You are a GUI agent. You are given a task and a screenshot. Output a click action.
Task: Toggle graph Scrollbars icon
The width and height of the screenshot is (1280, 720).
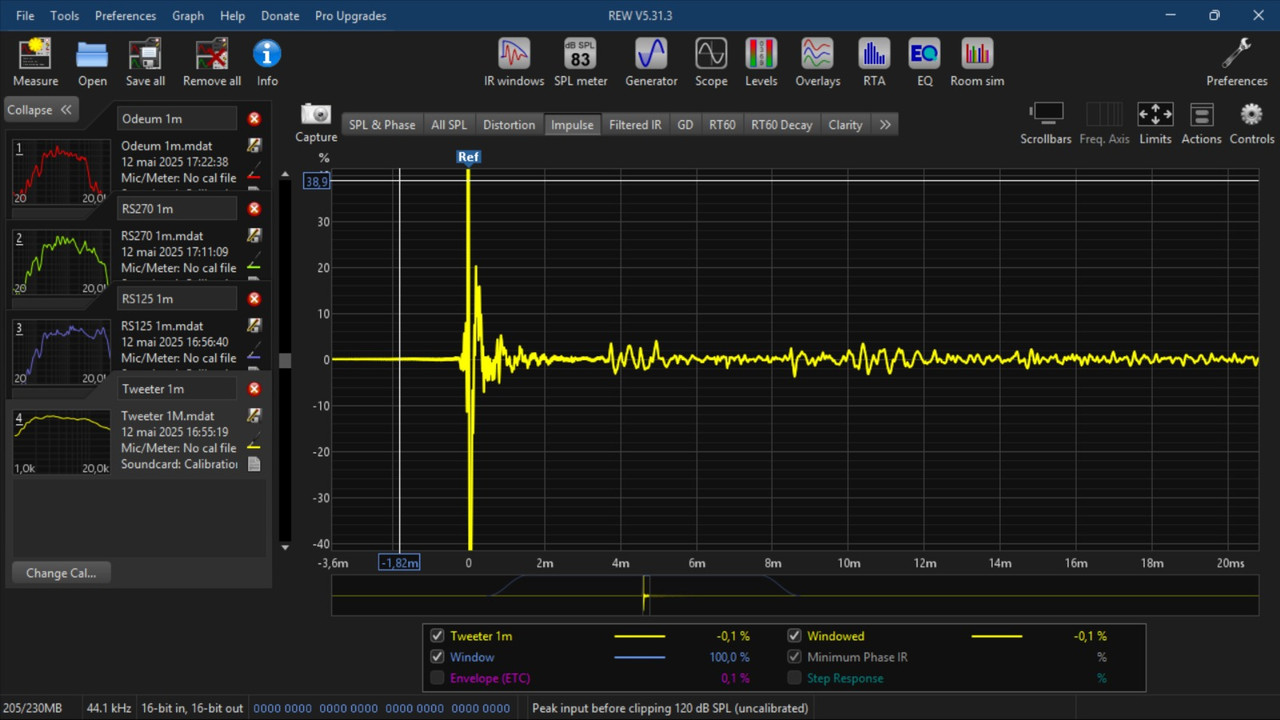(1046, 114)
